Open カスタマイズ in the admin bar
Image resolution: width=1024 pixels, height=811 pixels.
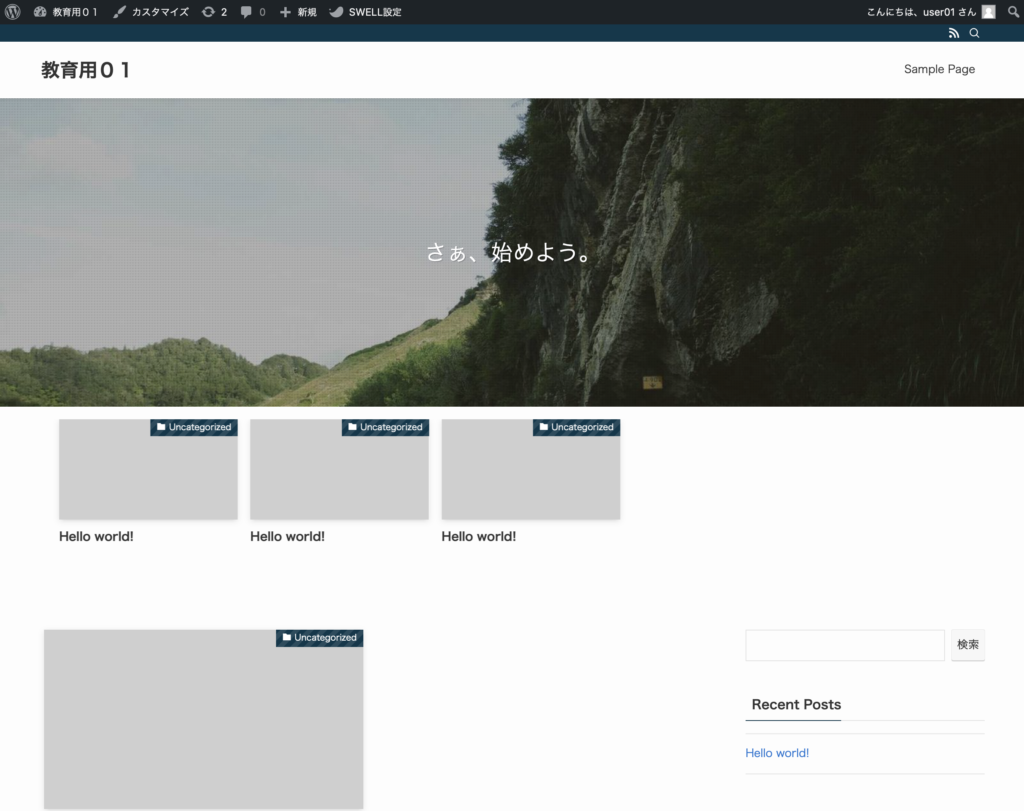click(x=151, y=12)
